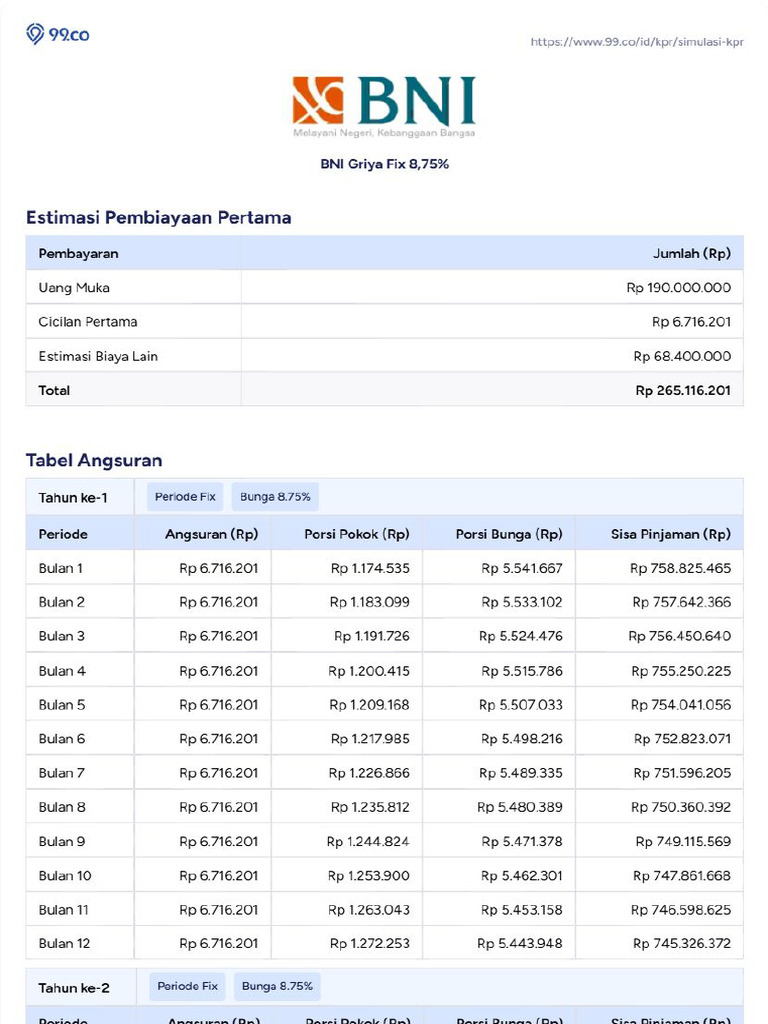Click the Total amount Rp 265.116.201
This screenshot has height=1024, width=768.
682,390
